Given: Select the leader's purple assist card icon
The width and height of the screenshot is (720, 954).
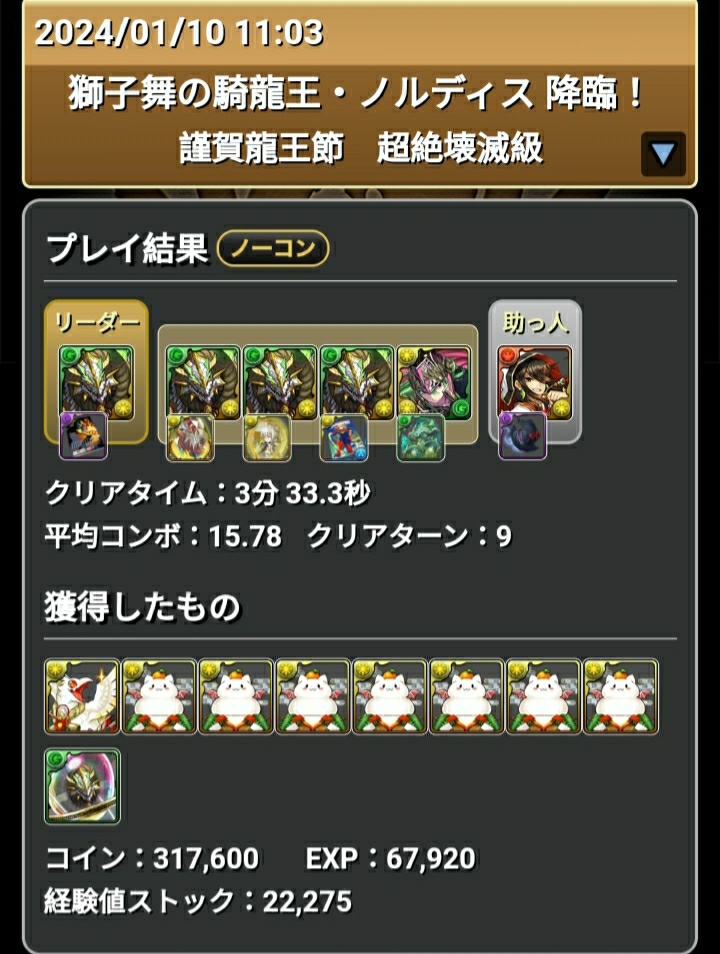Looking at the screenshot, I should (x=83, y=436).
